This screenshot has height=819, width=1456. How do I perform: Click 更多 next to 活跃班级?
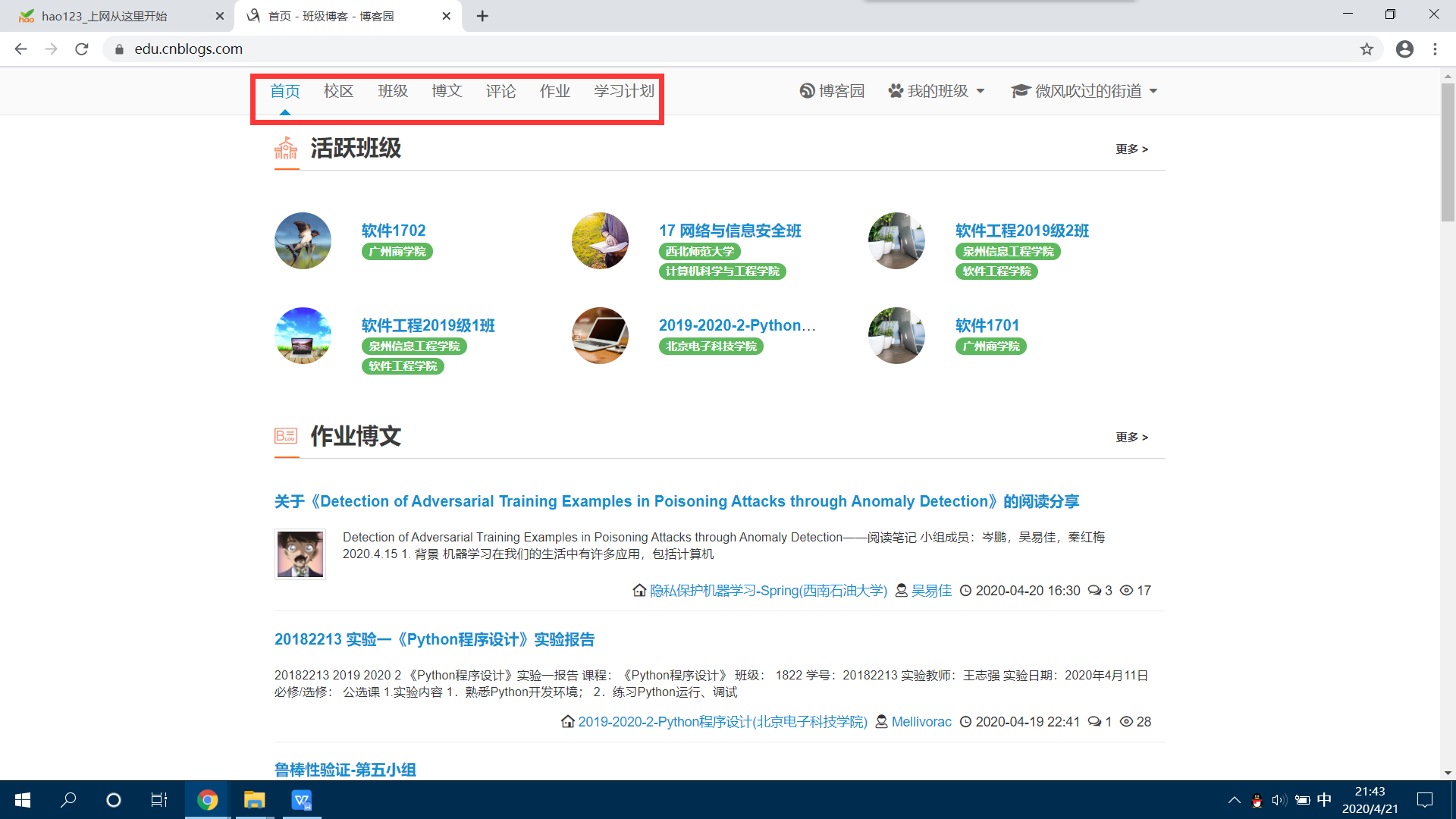[x=1131, y=149]
